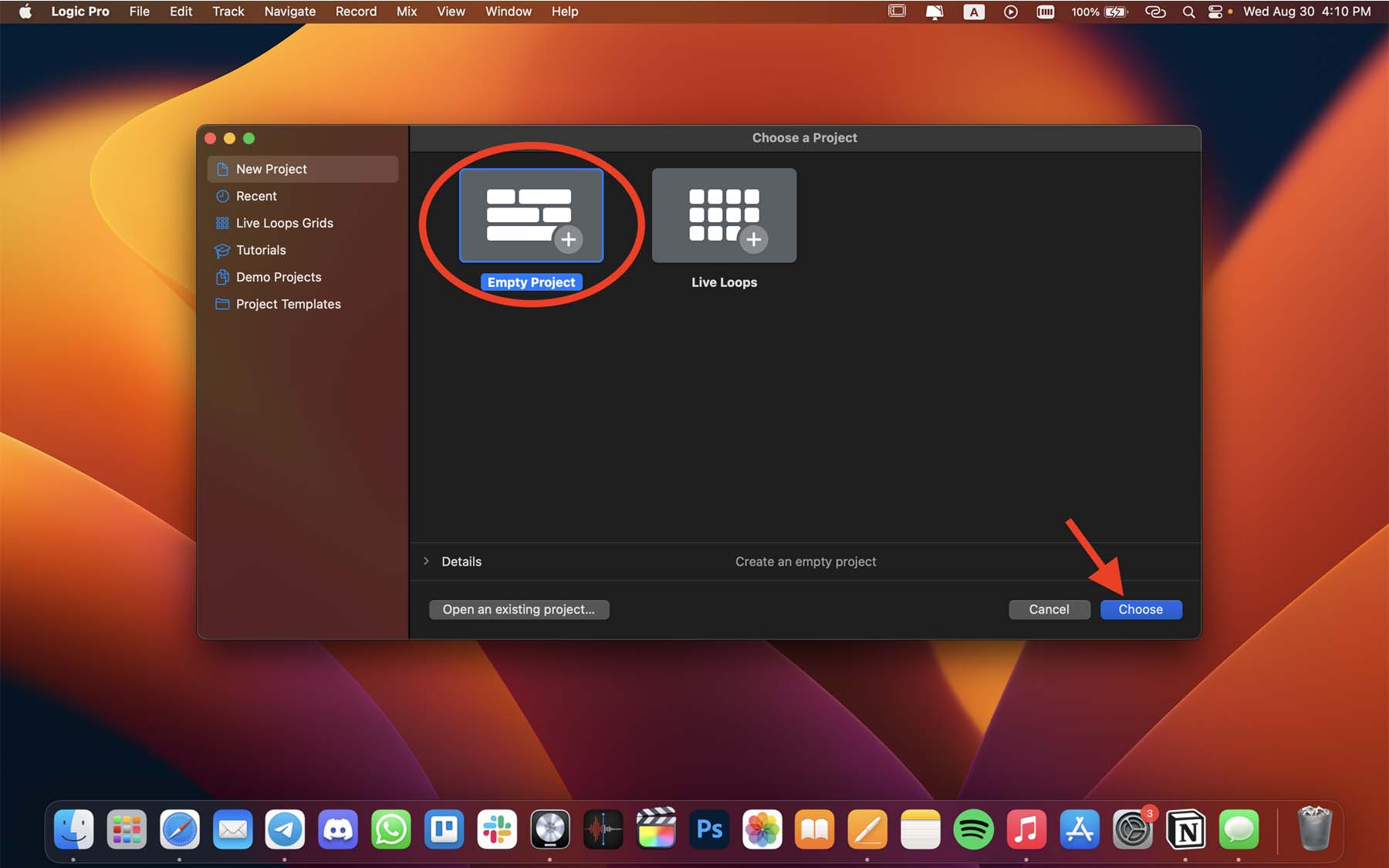The width and height of the screenshot is (1389, 868).
Task: Open the View menu
Action: coord(451,12)
